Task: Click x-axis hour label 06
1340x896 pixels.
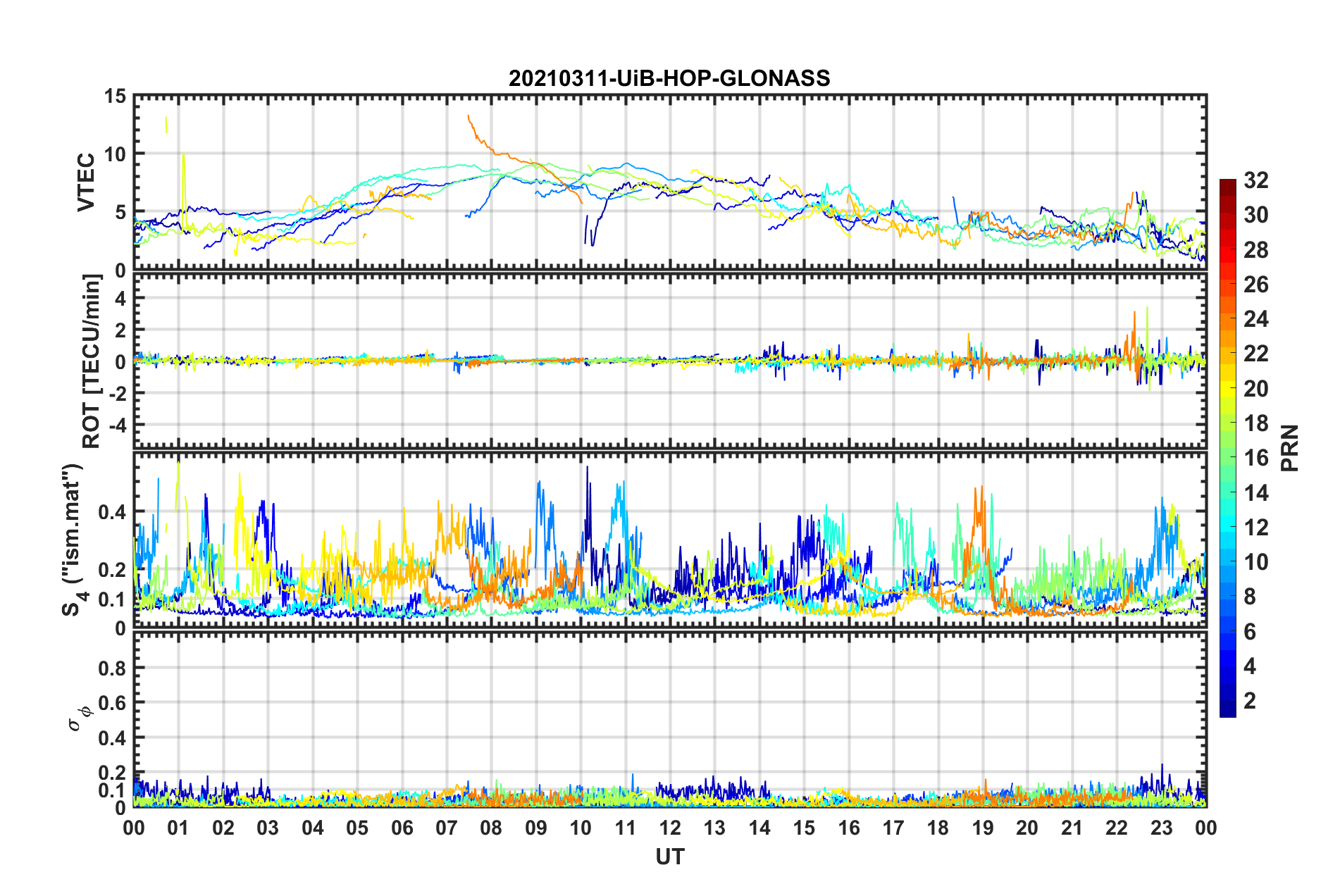Action: [x=402, y=828]
